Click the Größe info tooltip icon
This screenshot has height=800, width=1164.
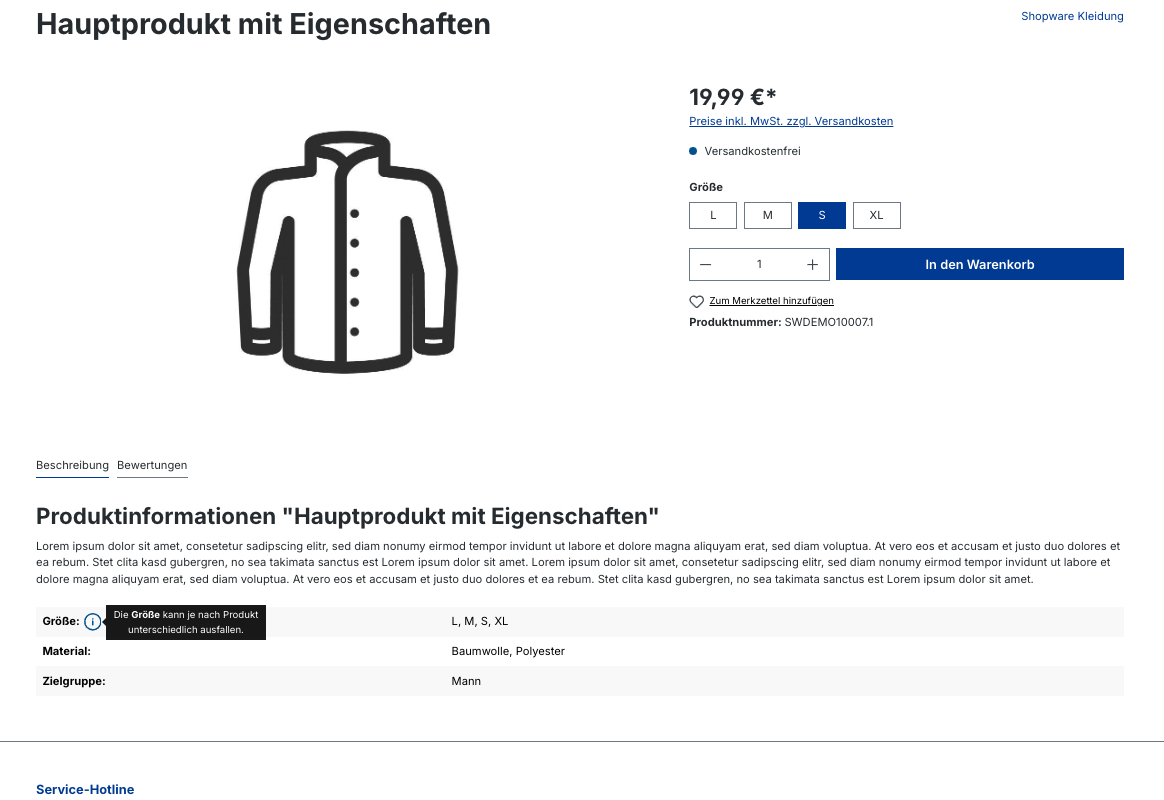(92, 622)
